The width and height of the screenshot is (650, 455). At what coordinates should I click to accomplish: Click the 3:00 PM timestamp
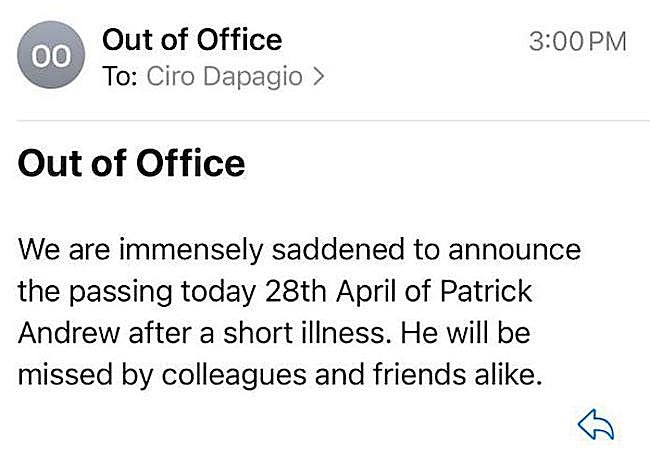pos(577,42)
